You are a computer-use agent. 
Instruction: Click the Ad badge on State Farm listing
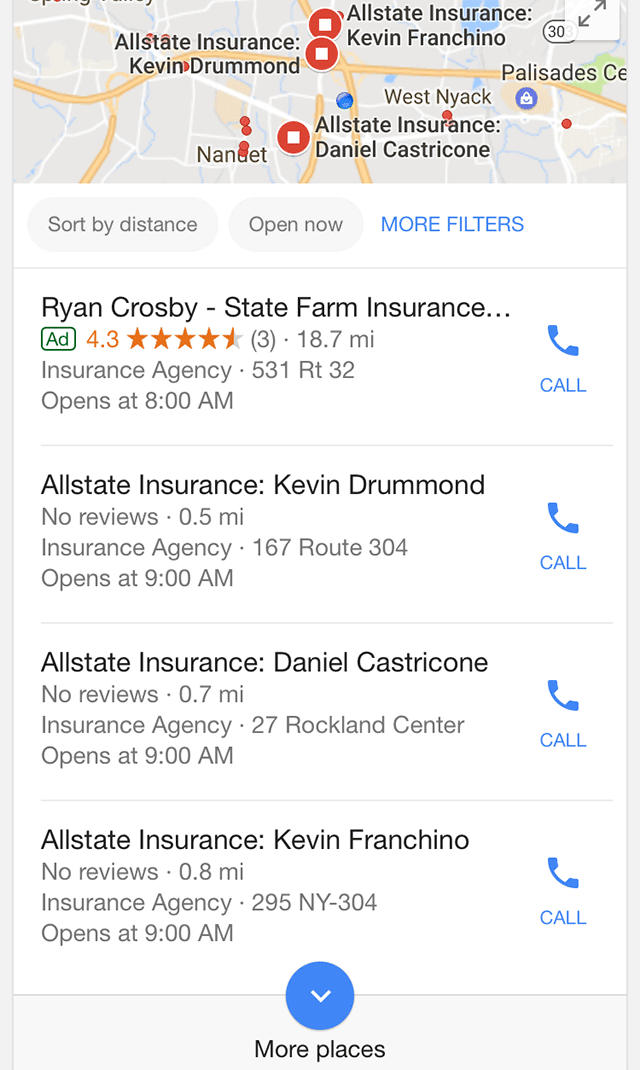click(58, 339)
